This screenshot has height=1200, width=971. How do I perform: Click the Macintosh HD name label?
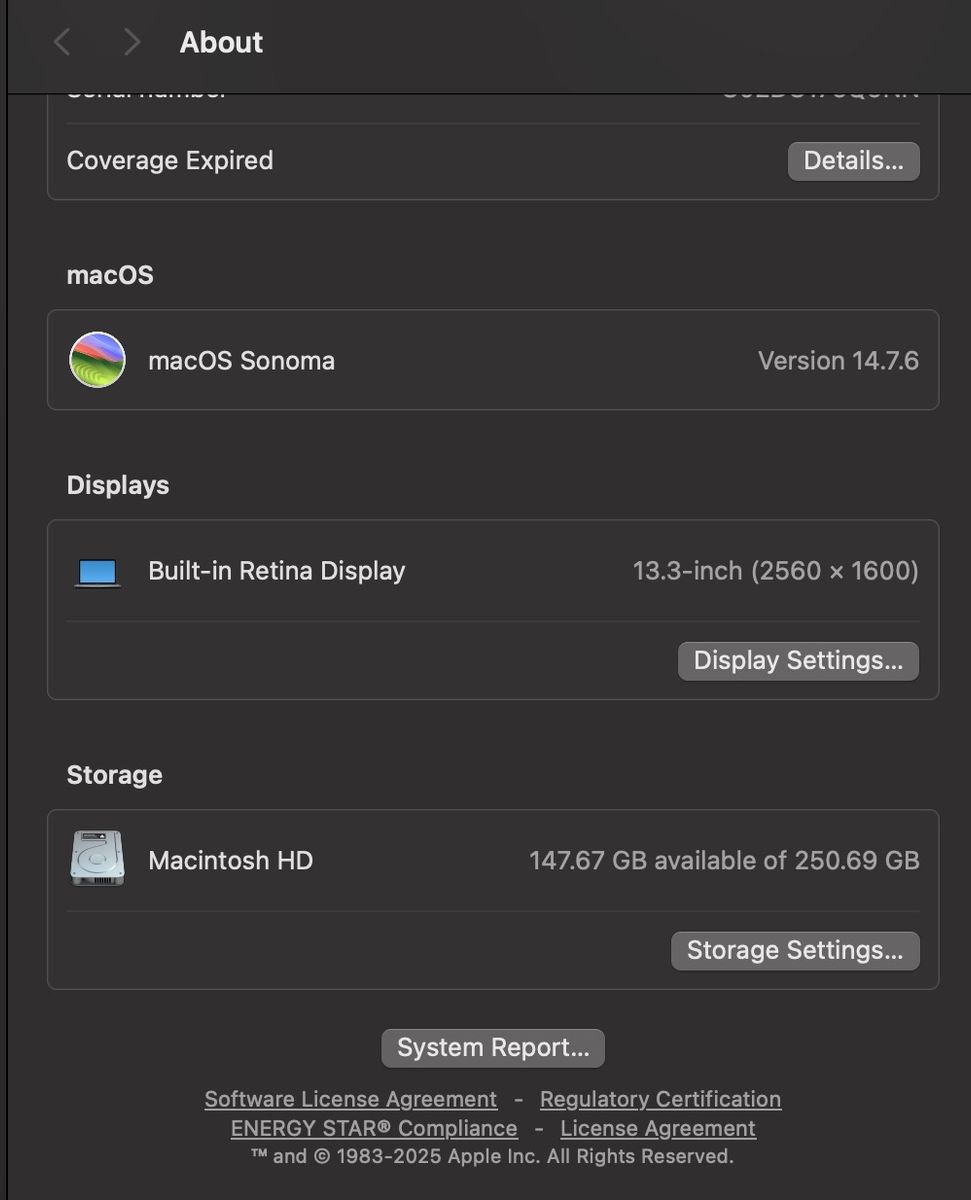pyautogui.click(x=230, y=860)
